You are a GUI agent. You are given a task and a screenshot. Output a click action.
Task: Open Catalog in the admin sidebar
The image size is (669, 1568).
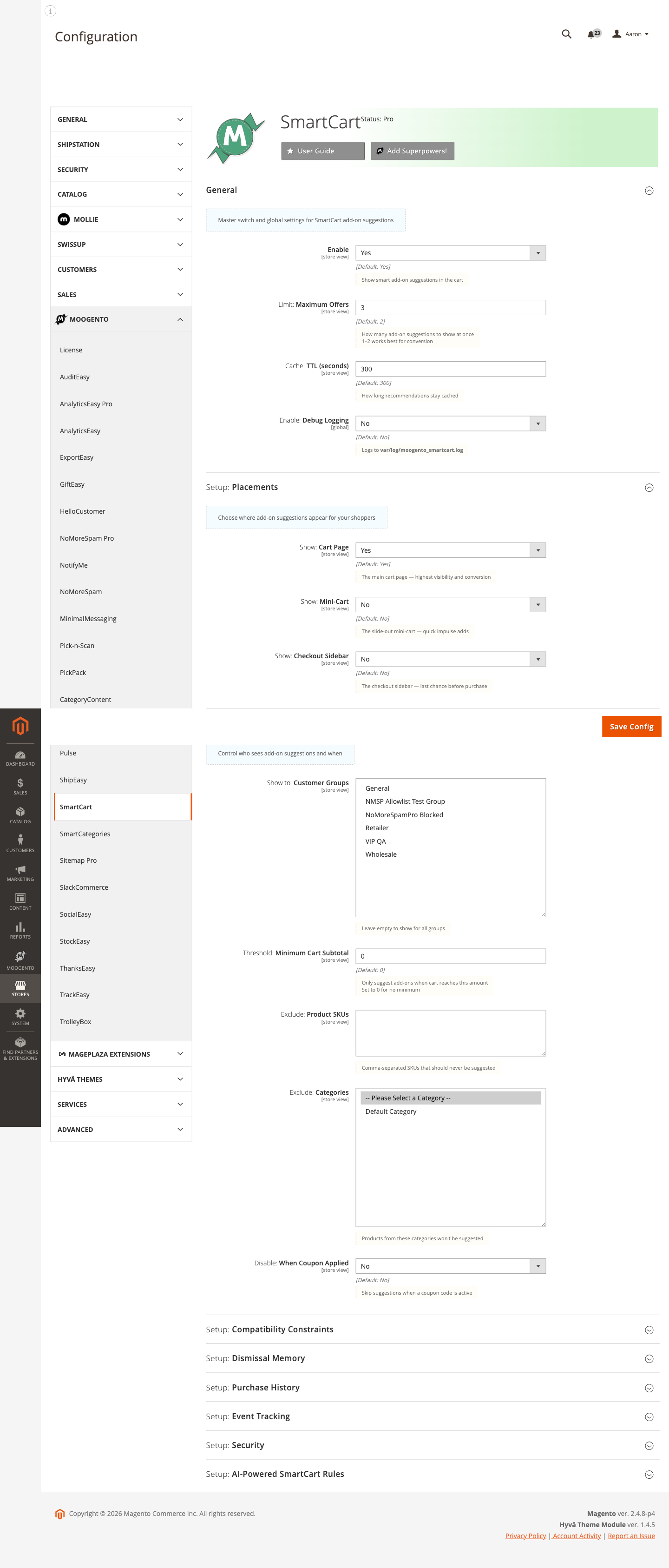[20, 815]
